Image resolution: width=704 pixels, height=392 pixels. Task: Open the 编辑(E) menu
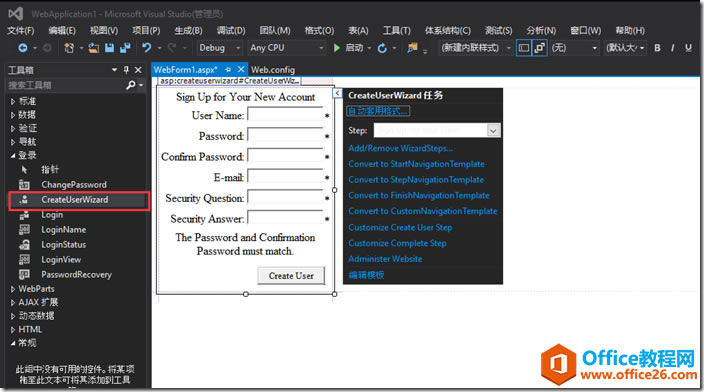tap(62, 31)
